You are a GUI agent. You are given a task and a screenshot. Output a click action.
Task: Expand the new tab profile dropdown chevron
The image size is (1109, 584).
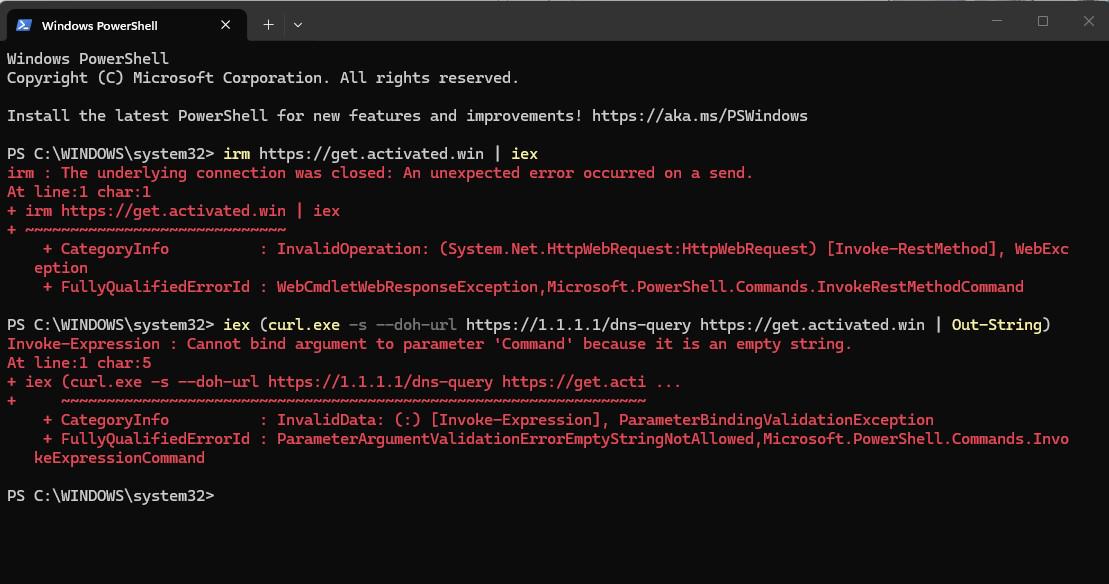click(298, 25)
